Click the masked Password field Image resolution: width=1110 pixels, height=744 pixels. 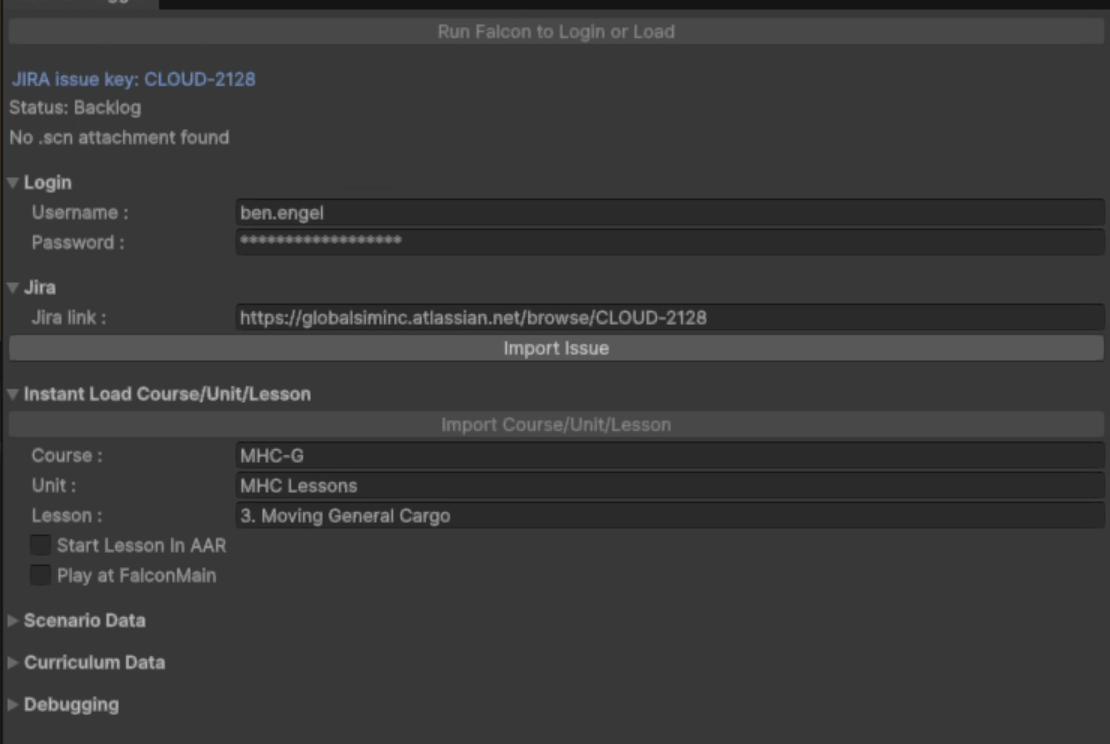(x=670, y=242)
